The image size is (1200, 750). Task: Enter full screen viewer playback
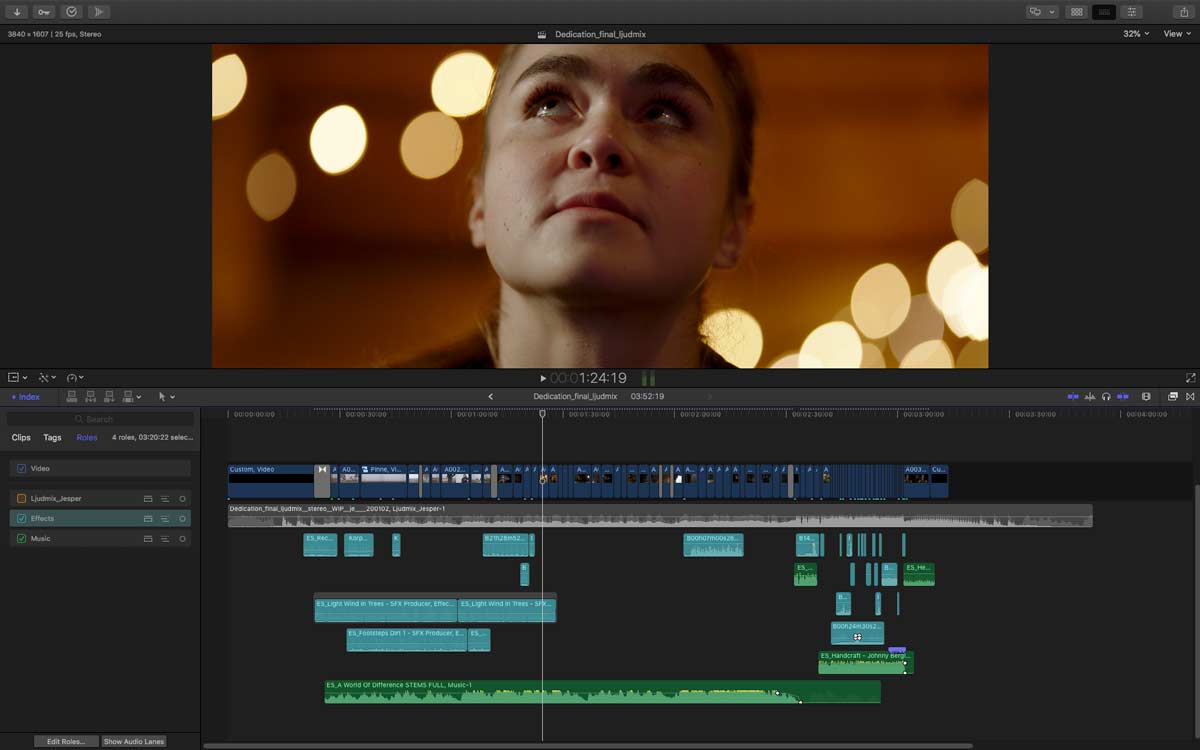coord(1190,378)
